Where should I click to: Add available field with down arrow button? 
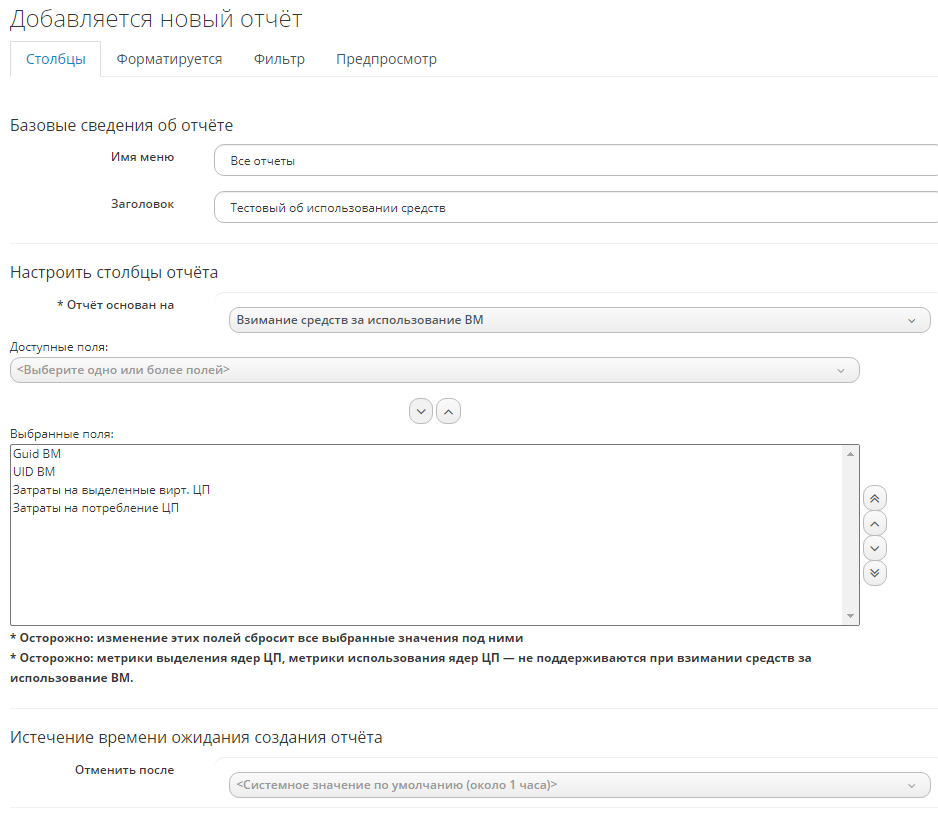(421, 411)
